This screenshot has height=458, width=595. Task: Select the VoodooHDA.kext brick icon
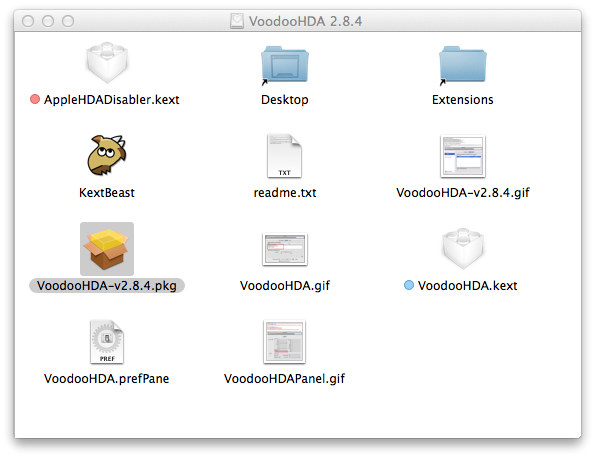pyautogui.click(x=463, y=249)
